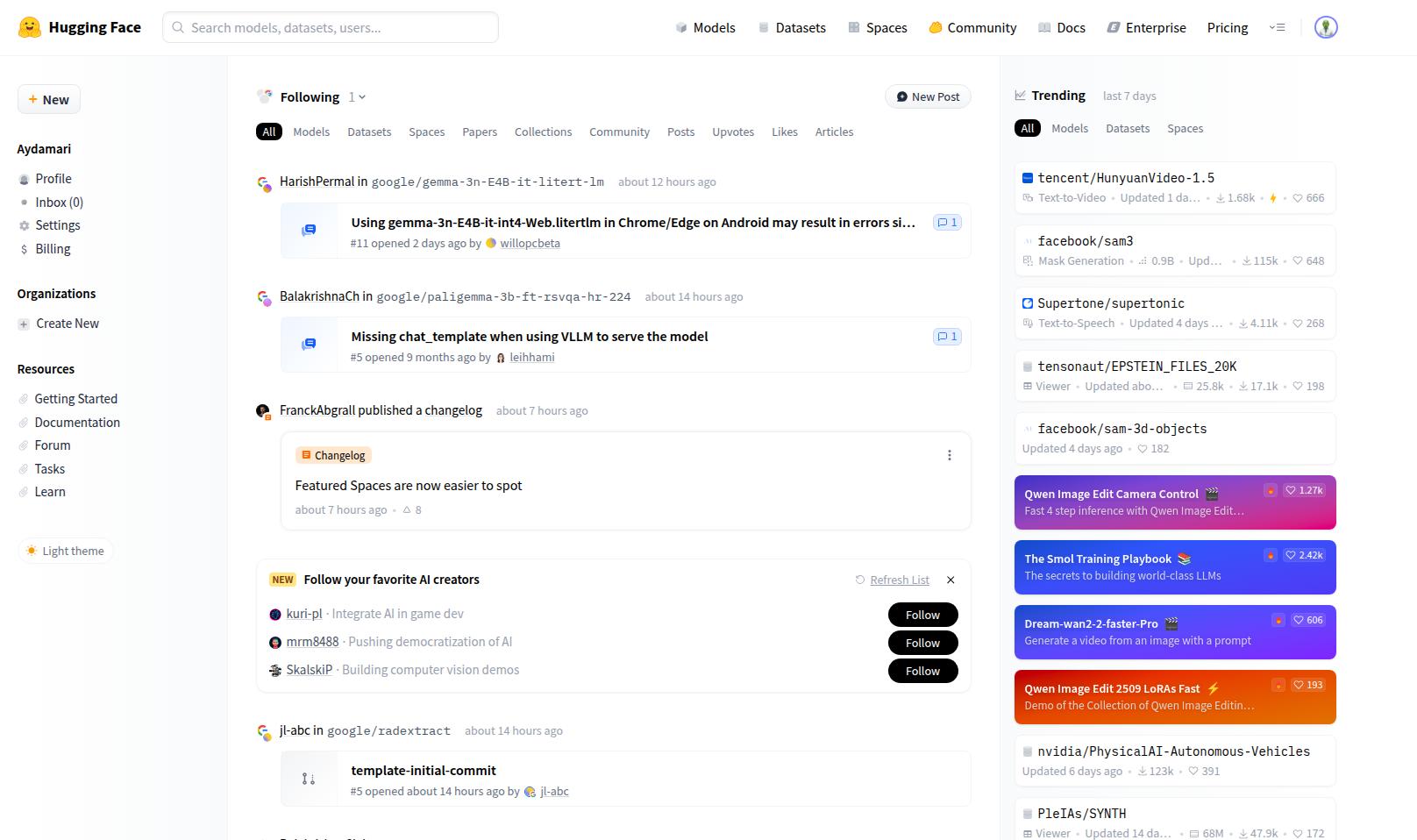Viewport: 1417px width, 840px height.
Task: Open the discussion icon for gemma-3n litertlm post
Action: (x=309, y=231)
